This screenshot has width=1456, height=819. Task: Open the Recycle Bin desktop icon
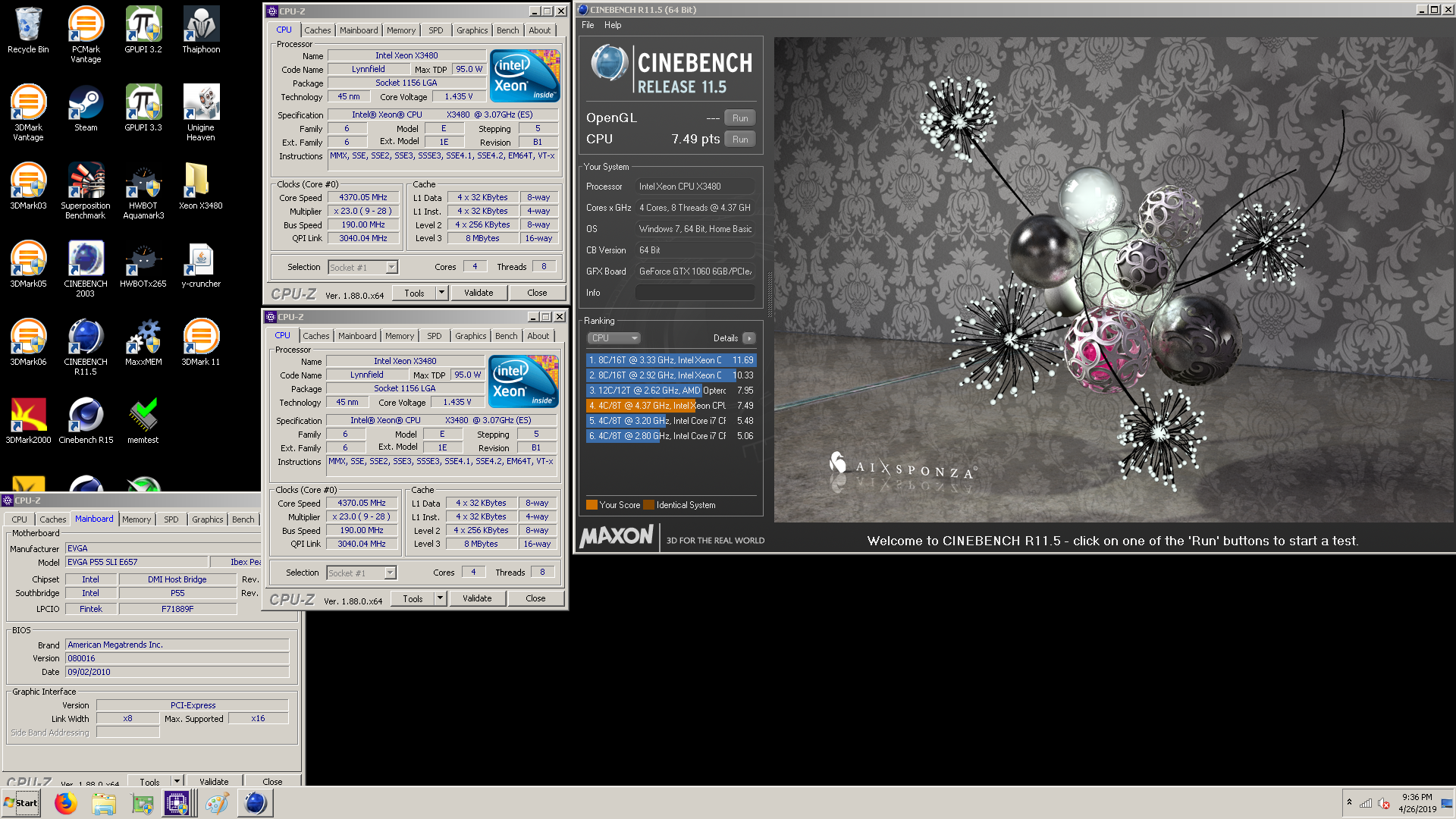pyautogui.click(x=28, y=30)
